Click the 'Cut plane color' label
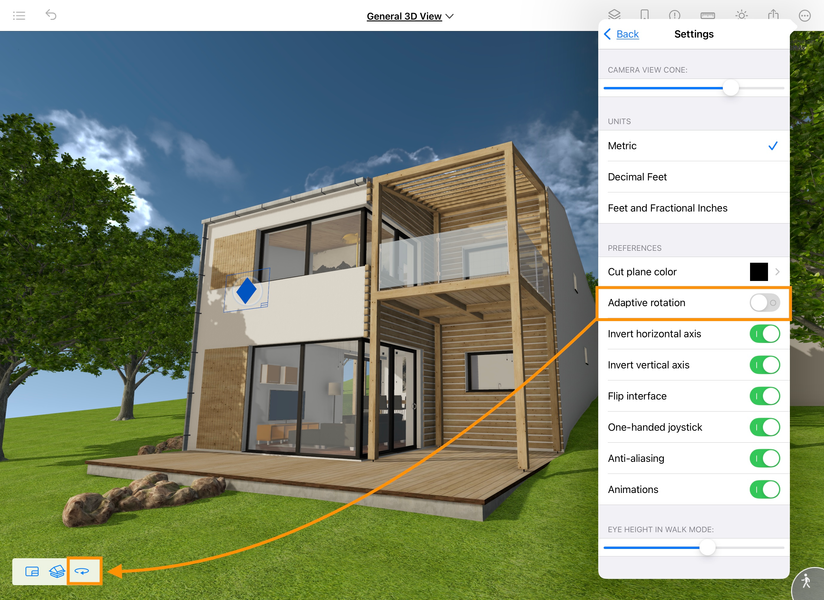 point(642,272)
